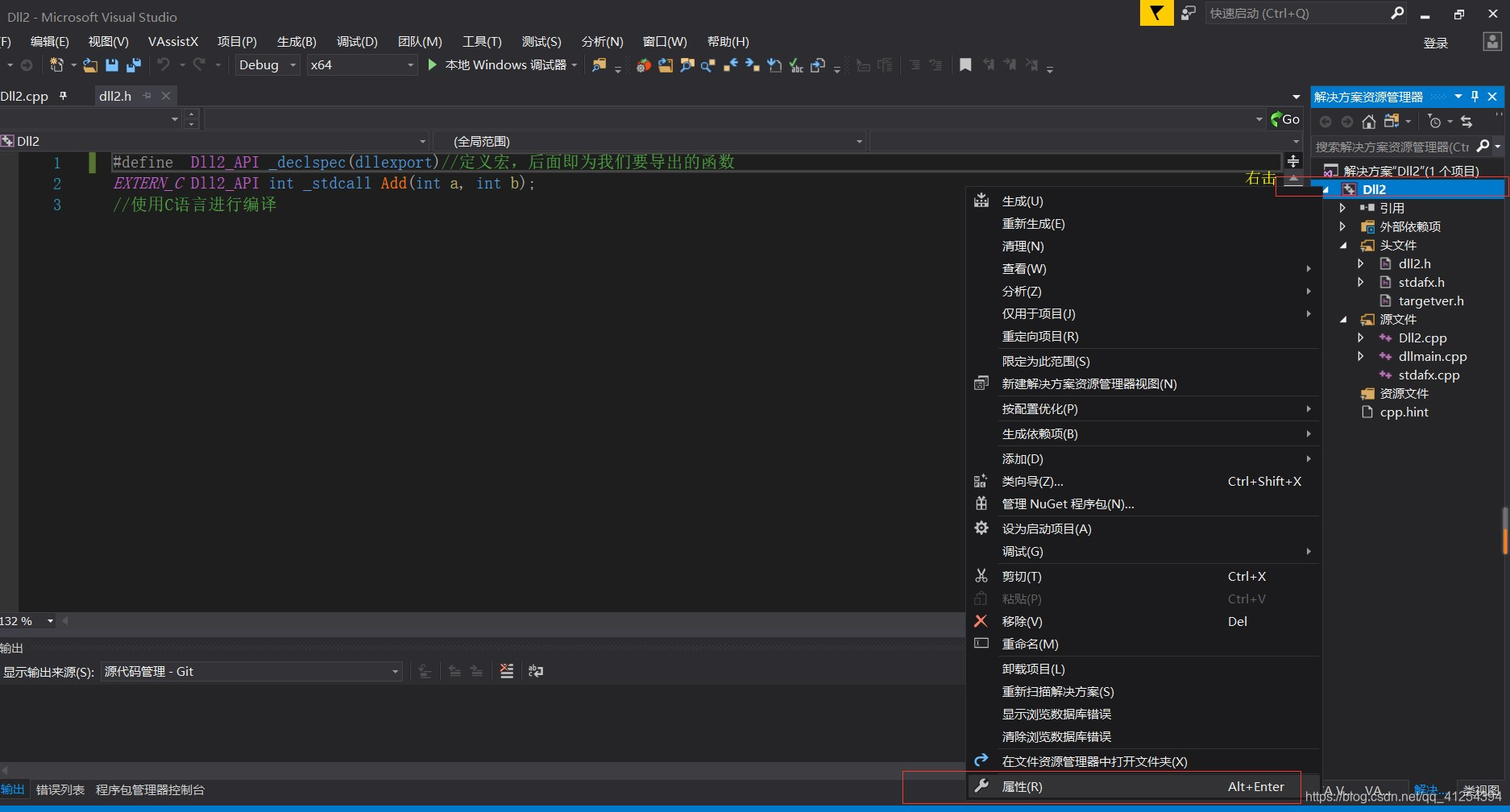The image size is (1510, 812).
Task: Select the cpp.hint file in tree
Action: [x=1404, y=412]
